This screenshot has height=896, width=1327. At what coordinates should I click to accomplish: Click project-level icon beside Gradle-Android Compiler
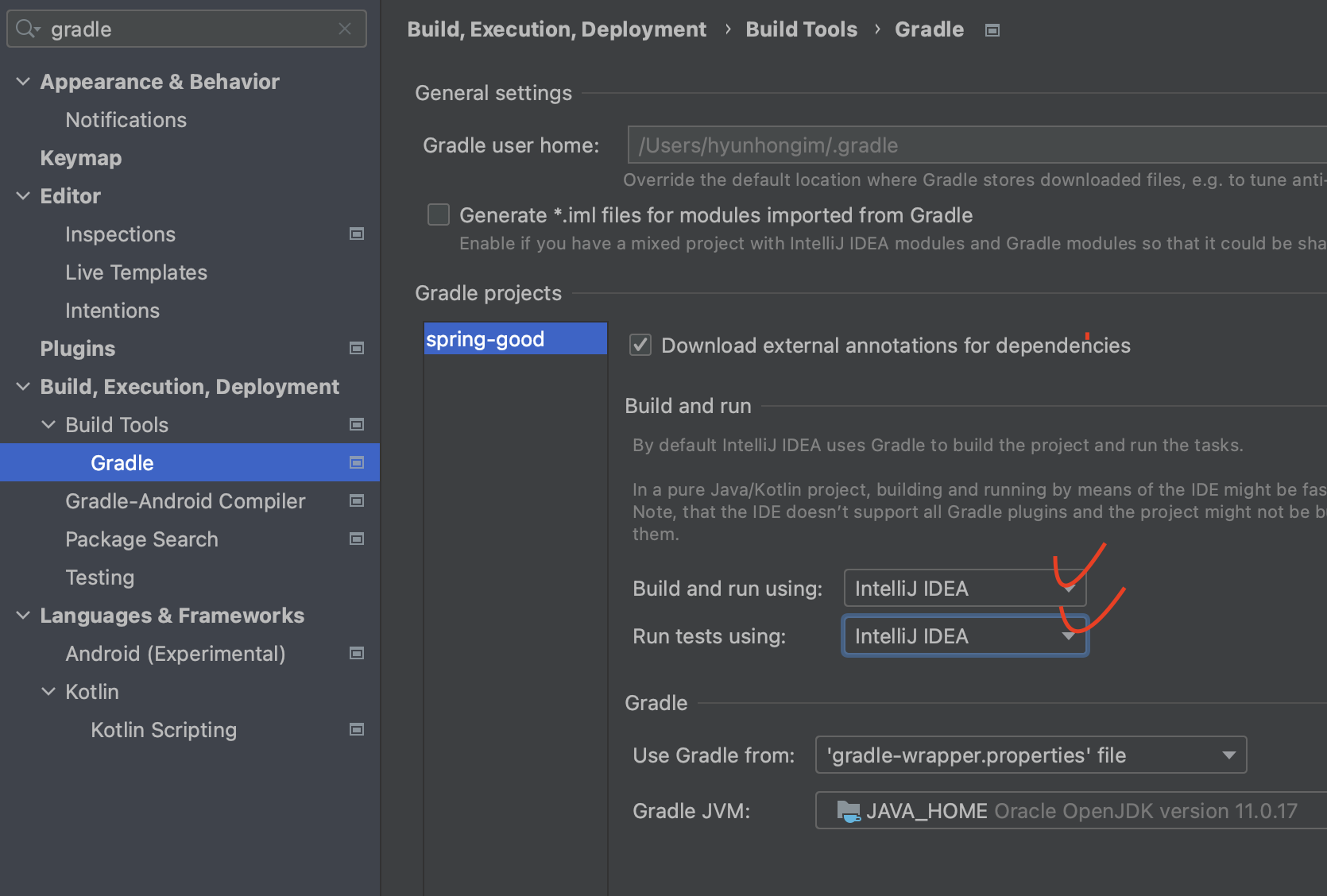point(357,500)
